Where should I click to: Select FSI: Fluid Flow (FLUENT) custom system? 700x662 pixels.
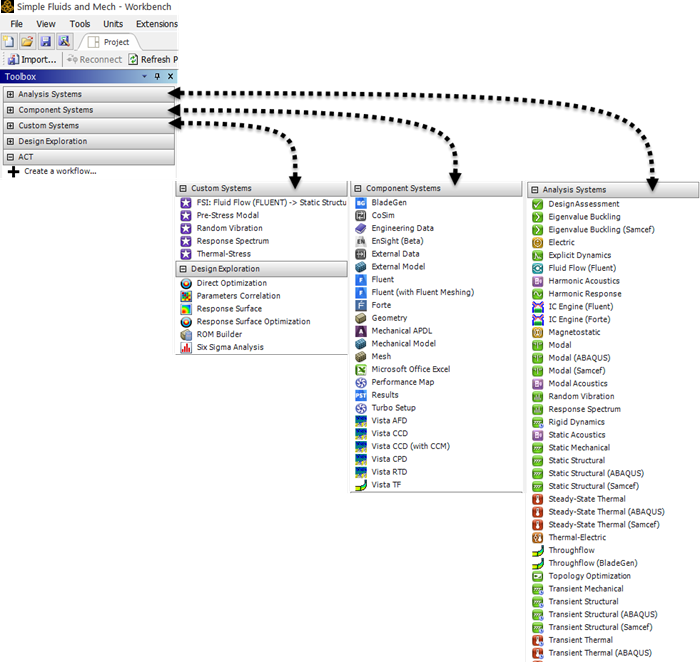click(x=271, y=203)
